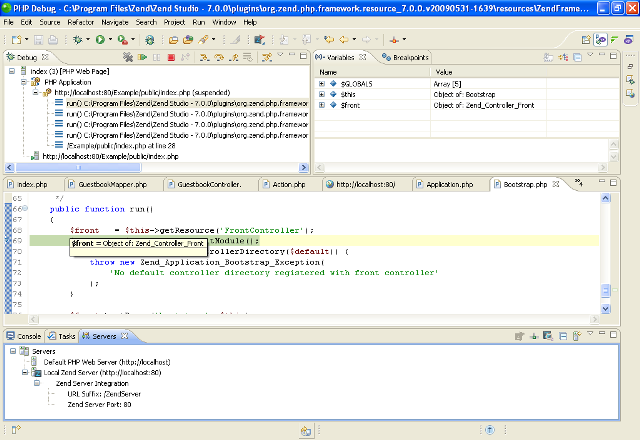640x440 pixels.
Task: Click the Debug bug toolbar icon
Action: click(78, 40)
